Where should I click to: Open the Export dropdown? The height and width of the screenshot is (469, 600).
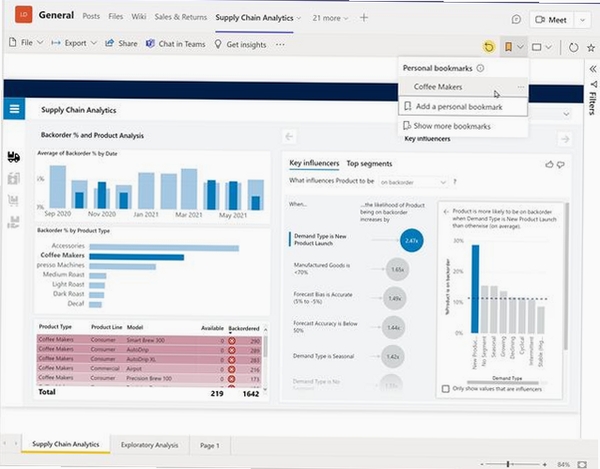click(x=74, y=43)
